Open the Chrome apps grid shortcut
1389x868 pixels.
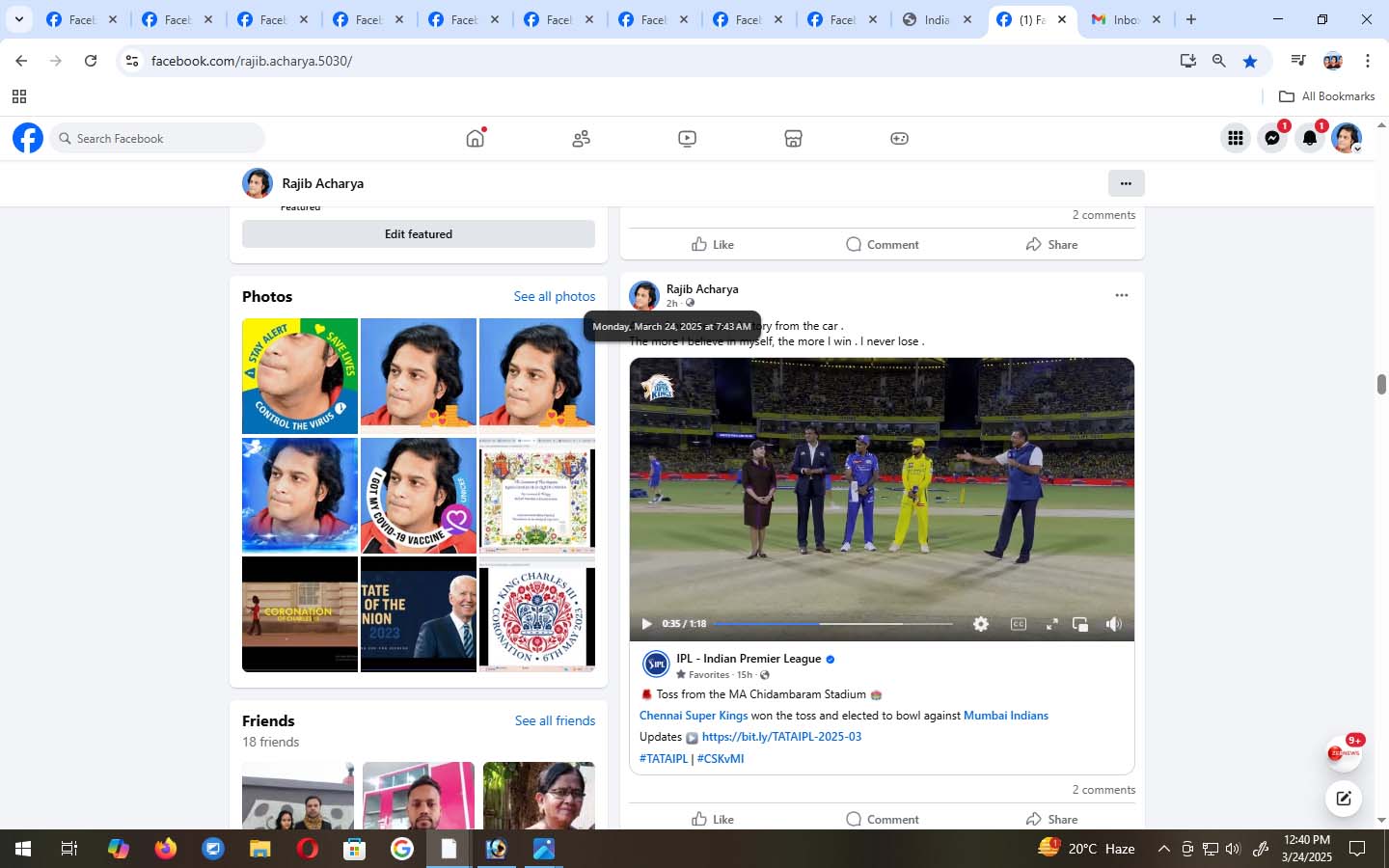coord(18,96)
